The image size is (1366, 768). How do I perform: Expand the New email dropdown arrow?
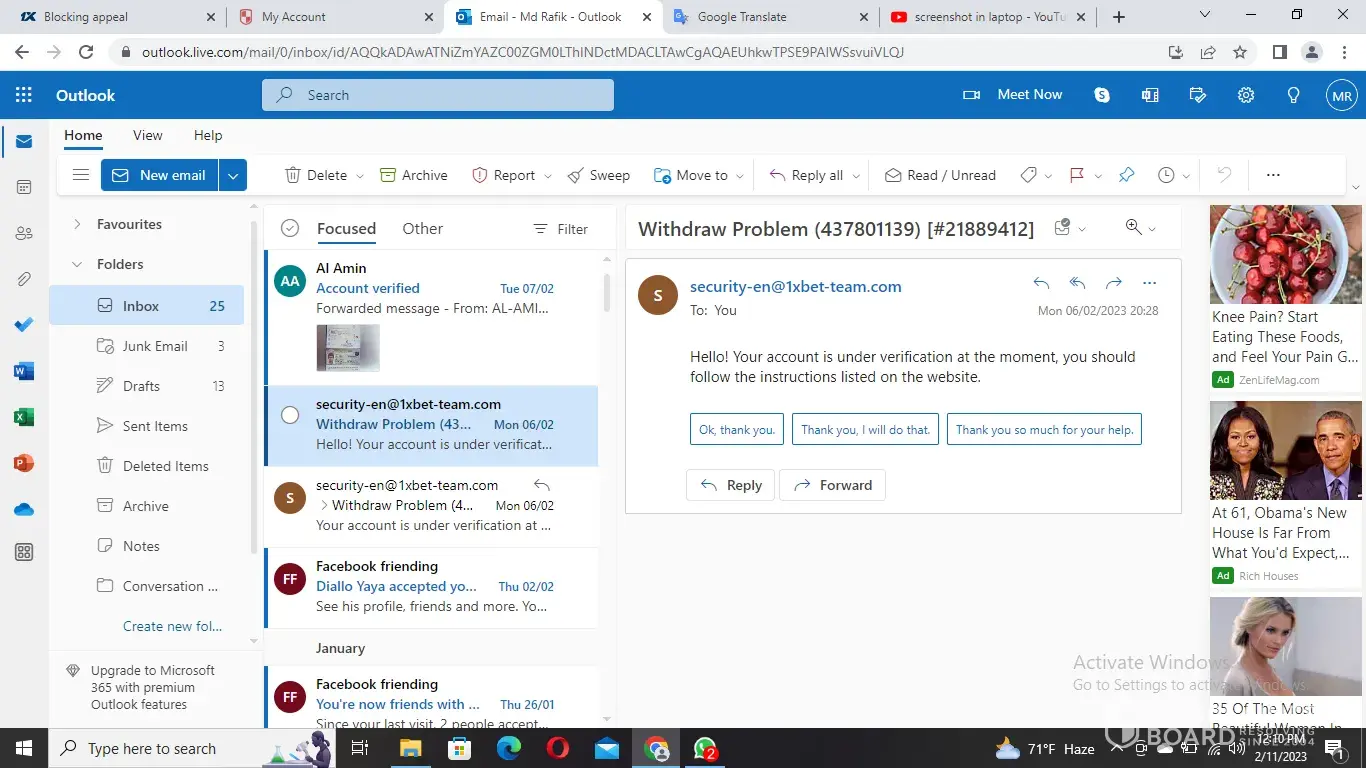pos(233,175)
